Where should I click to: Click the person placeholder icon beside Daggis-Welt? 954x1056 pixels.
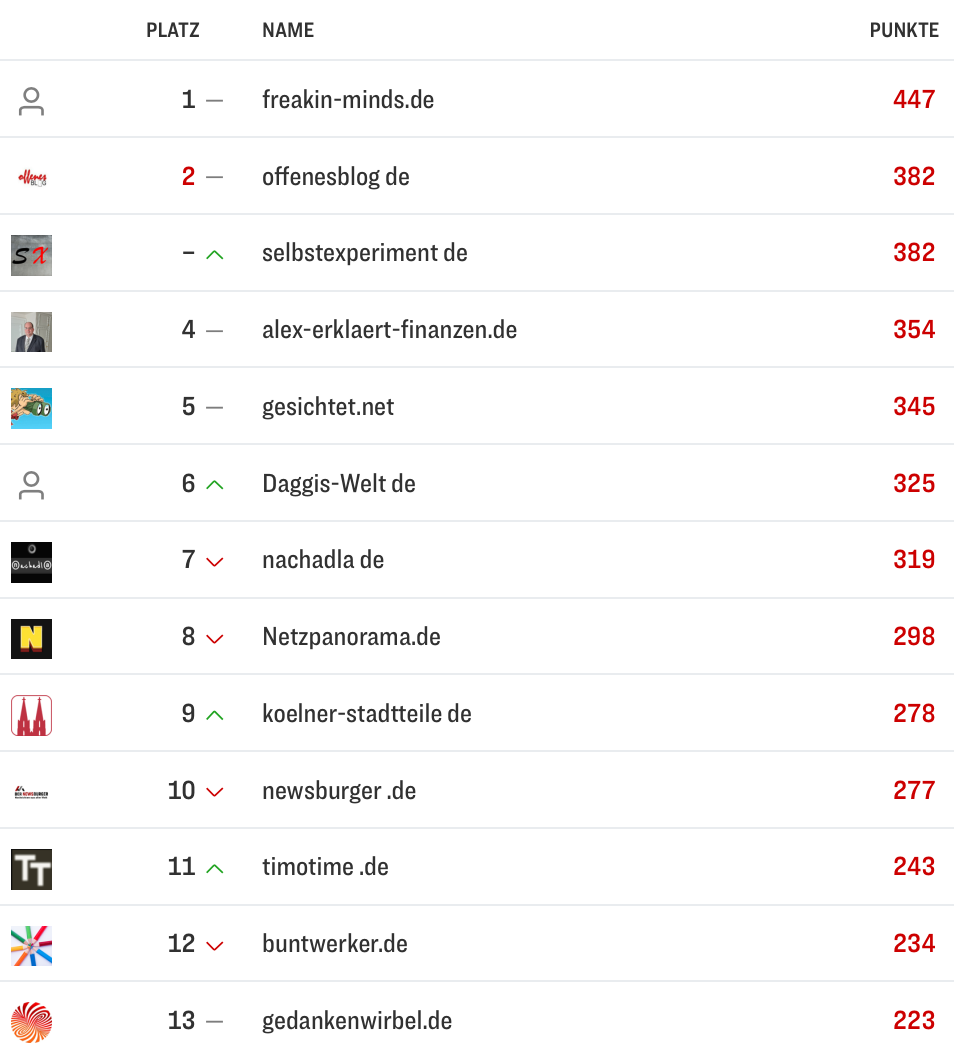pyautogui.click(x=31, y=485)
